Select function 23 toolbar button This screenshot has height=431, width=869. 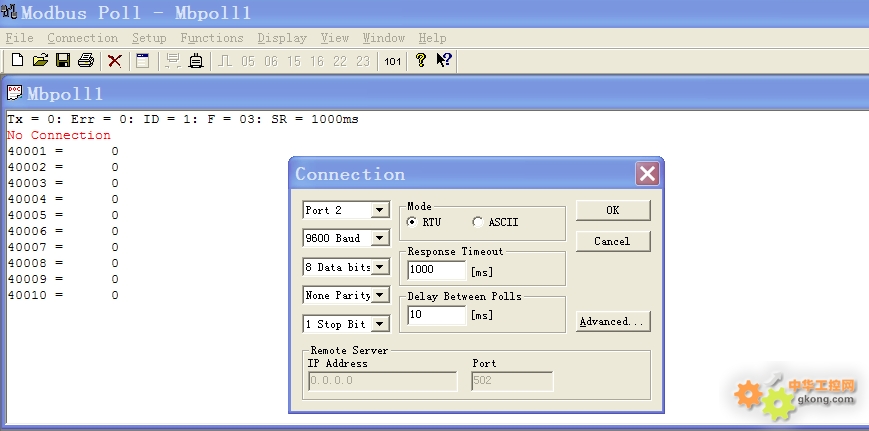pos(362,61)
